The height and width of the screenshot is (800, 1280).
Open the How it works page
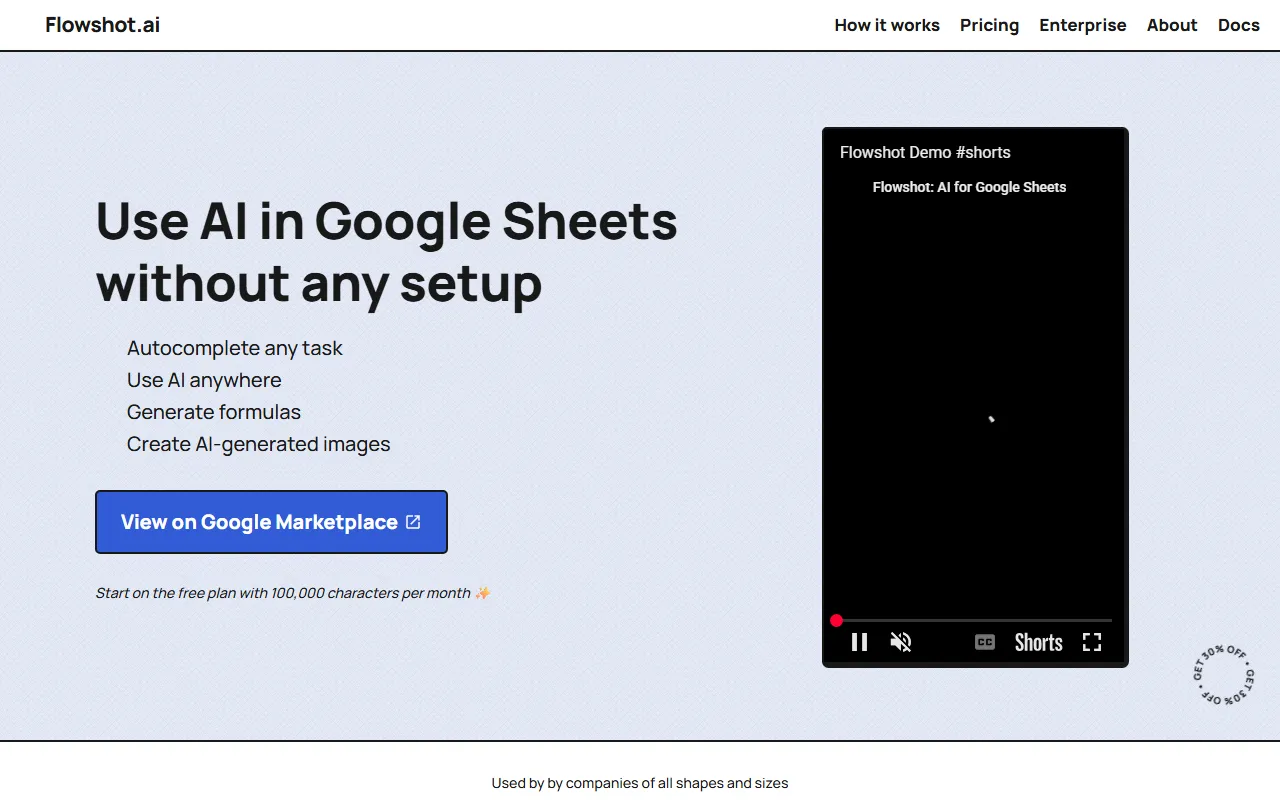(x=887, y=25)
